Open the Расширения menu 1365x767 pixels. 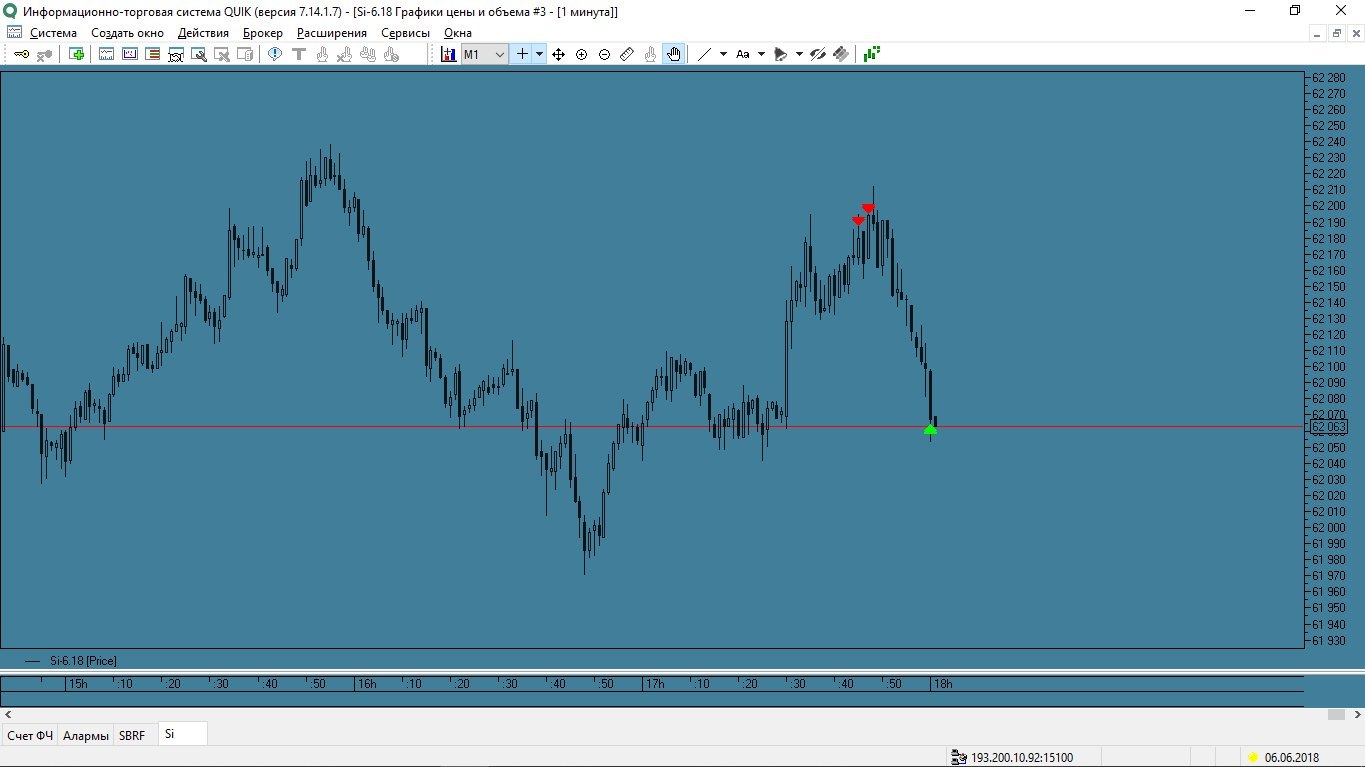tap(332, 33)
